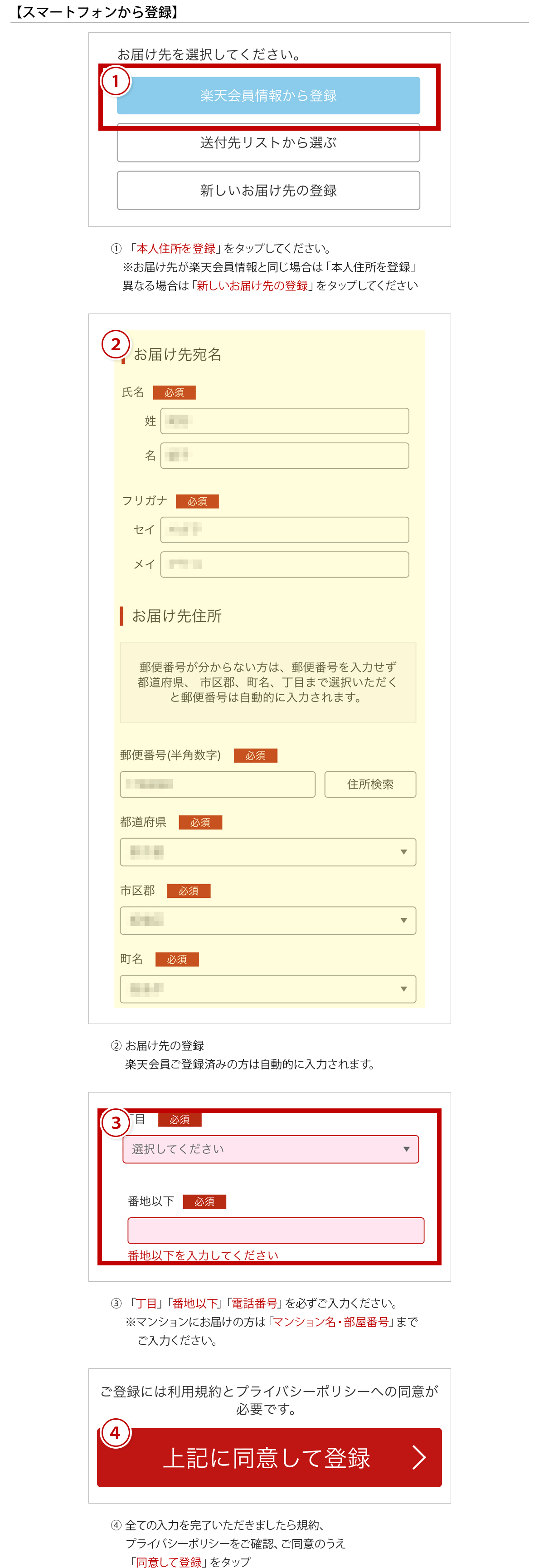Click the 番地以下 address input field
The image size is (539, 1568).
(276, 1230)
